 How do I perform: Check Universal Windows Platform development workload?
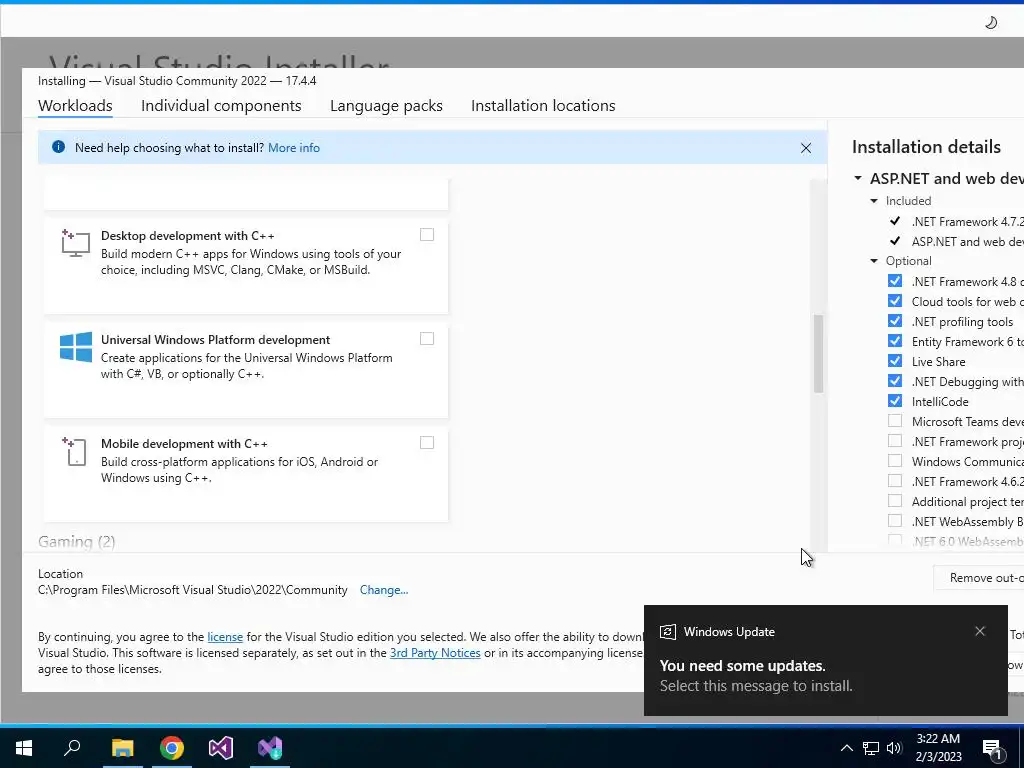point(426,338)
